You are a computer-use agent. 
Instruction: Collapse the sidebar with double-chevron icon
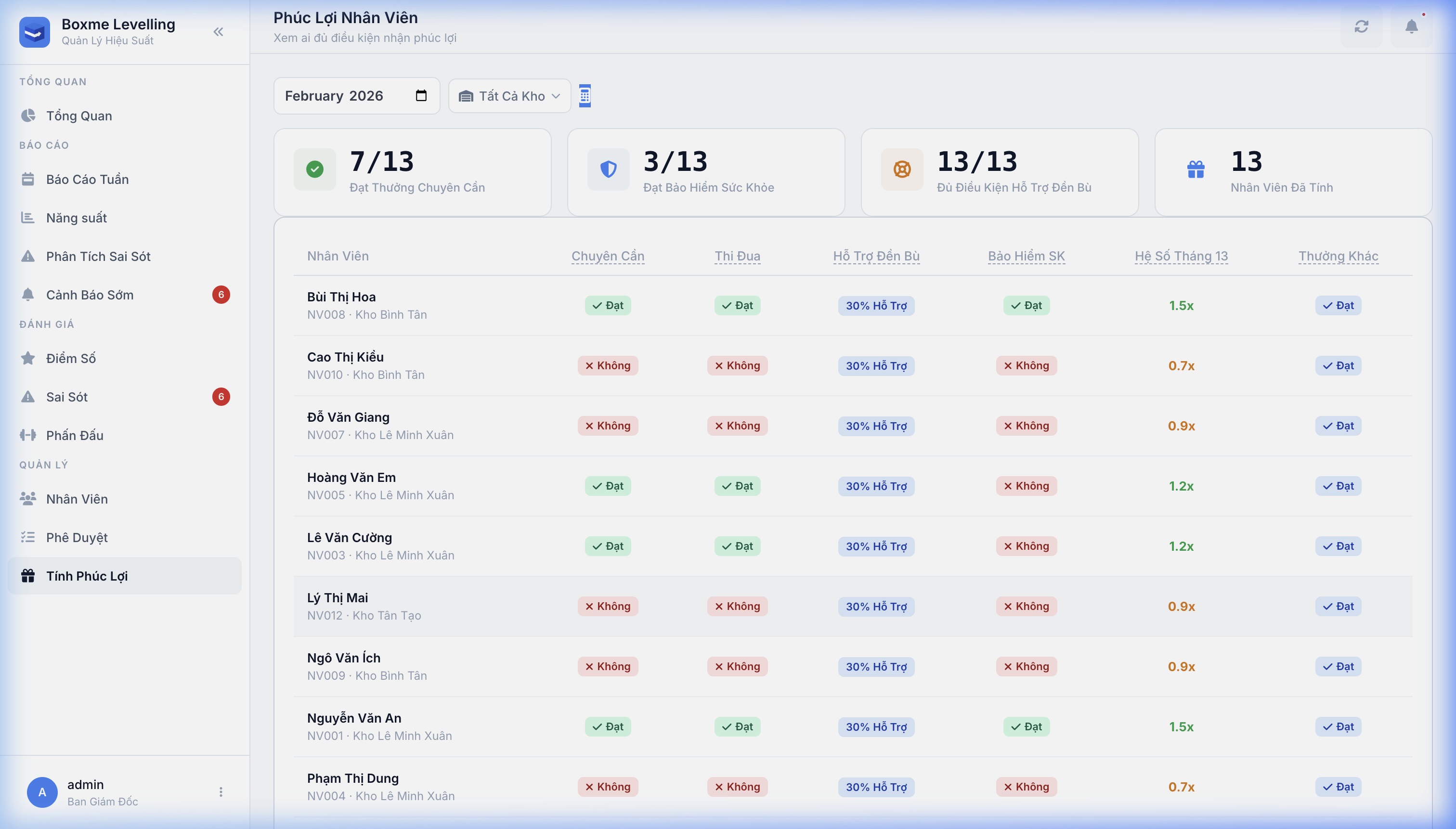click(x=218, y=32)
